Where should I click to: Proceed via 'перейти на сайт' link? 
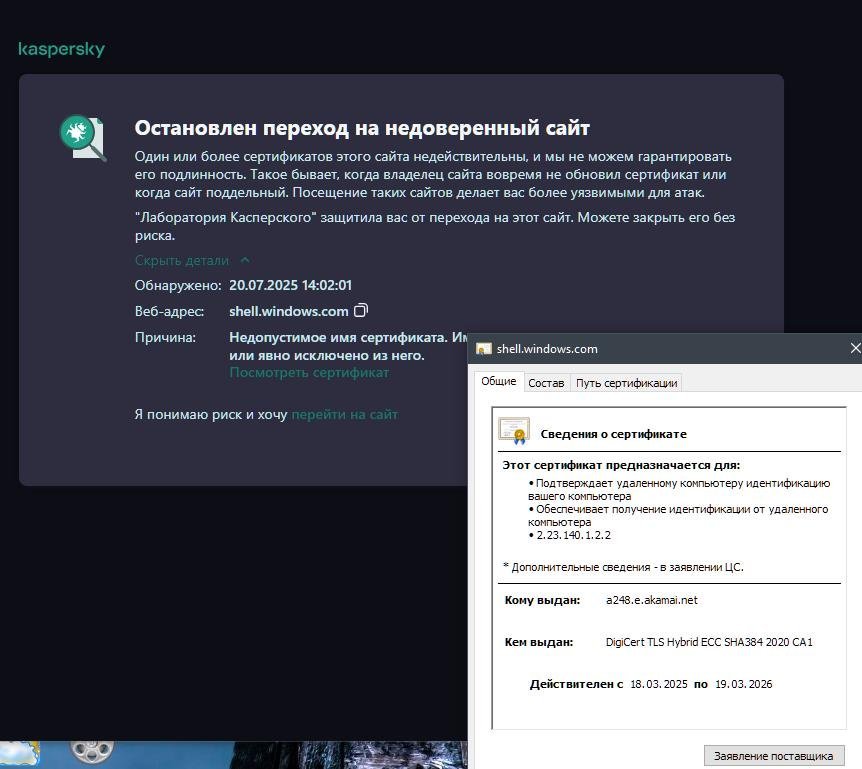(344, 414)
